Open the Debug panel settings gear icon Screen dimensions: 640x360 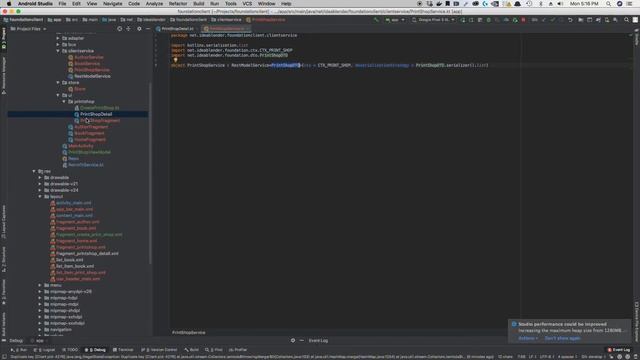(293, 340)
